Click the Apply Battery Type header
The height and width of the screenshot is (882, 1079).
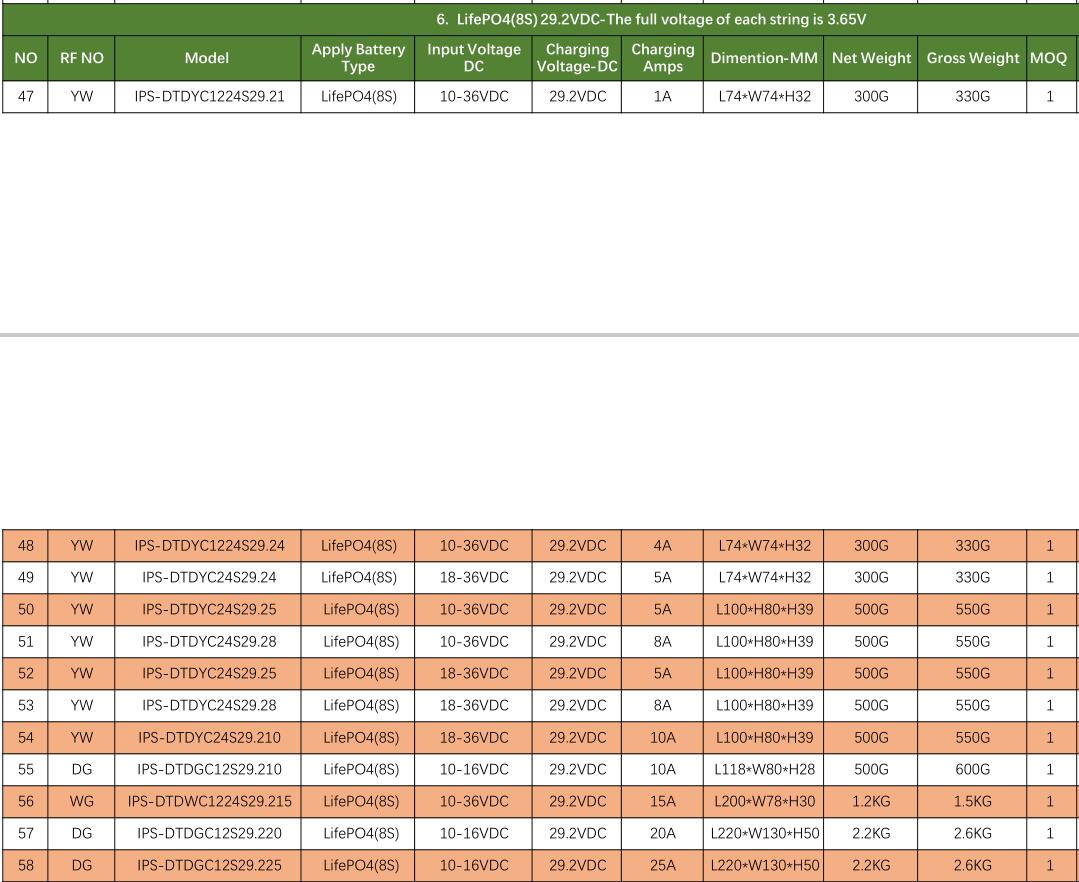(358, 58)
